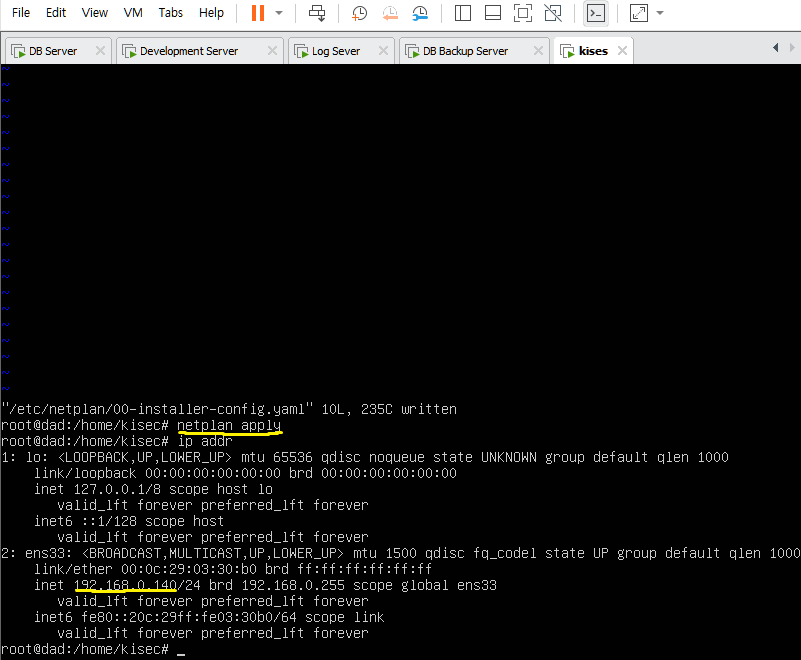The image size is (801, 660).
Task: Close the DB Backup Server tab
Action: [538, 51]
